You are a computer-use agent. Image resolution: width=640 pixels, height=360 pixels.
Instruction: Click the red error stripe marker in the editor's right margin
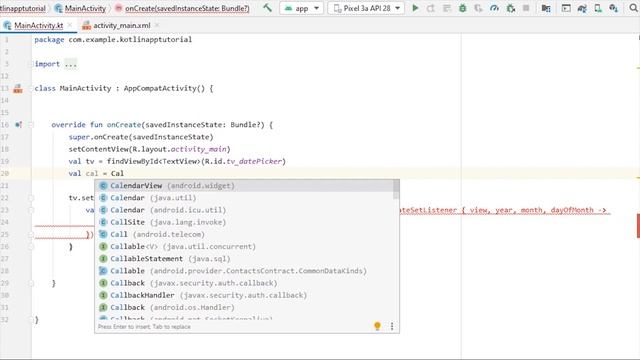click(638, 225)
